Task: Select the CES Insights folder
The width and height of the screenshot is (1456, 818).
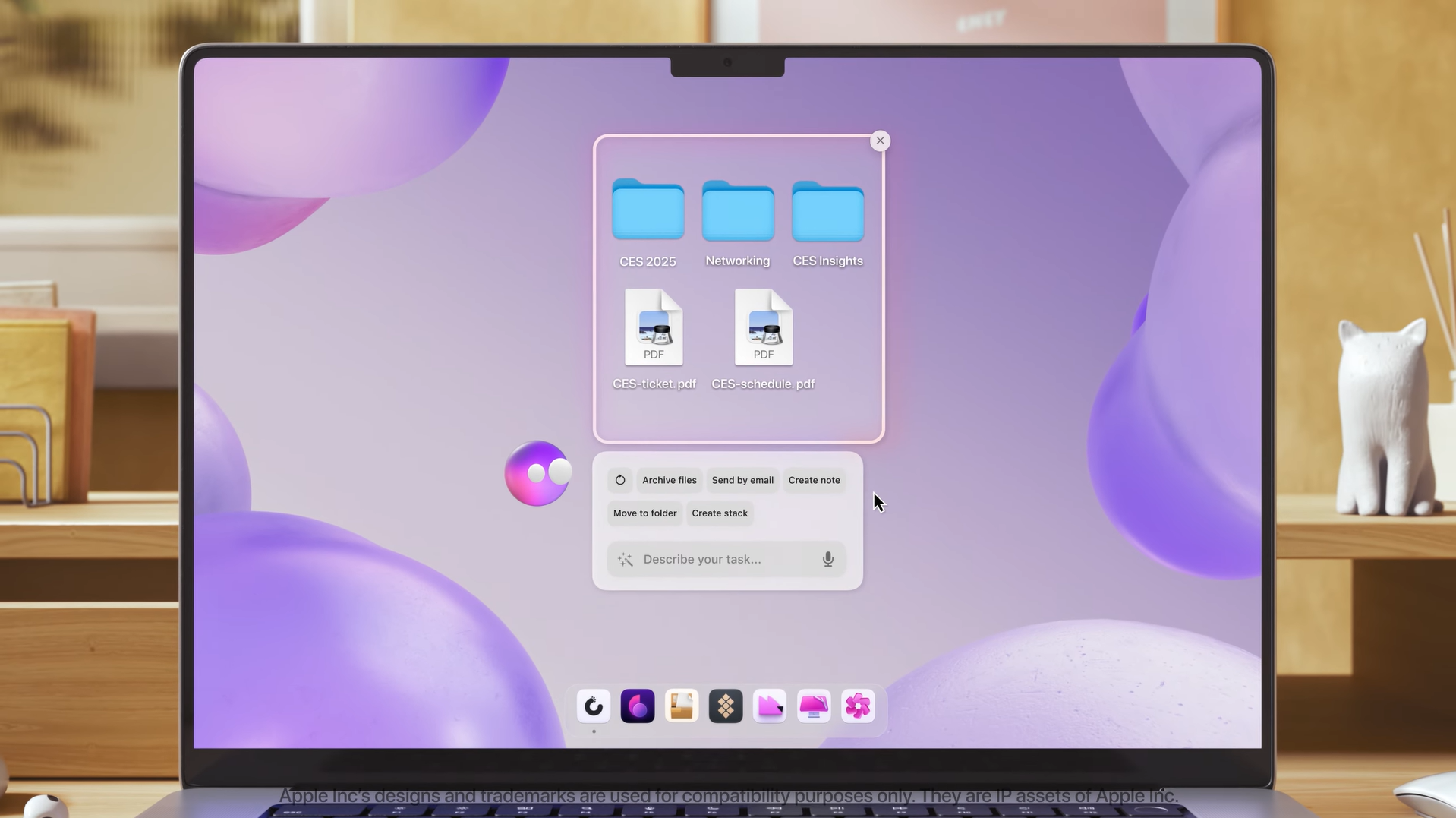Action: click(827, 211)
